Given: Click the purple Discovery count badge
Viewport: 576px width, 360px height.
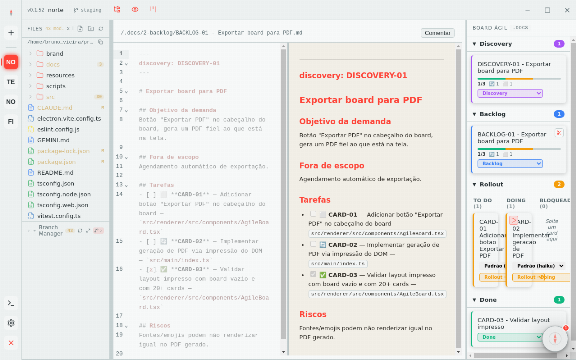Looking at the screenshot, I should point(559,44).
